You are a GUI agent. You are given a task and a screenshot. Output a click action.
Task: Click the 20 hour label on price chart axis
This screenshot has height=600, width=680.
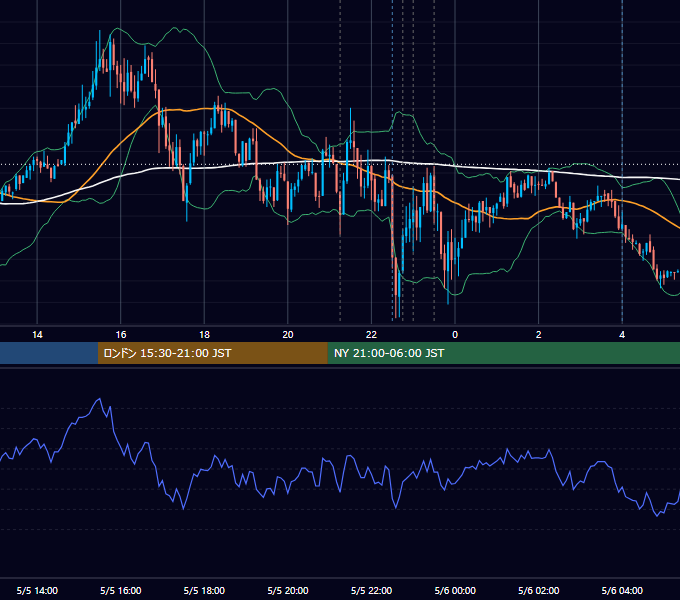[288, 335]
